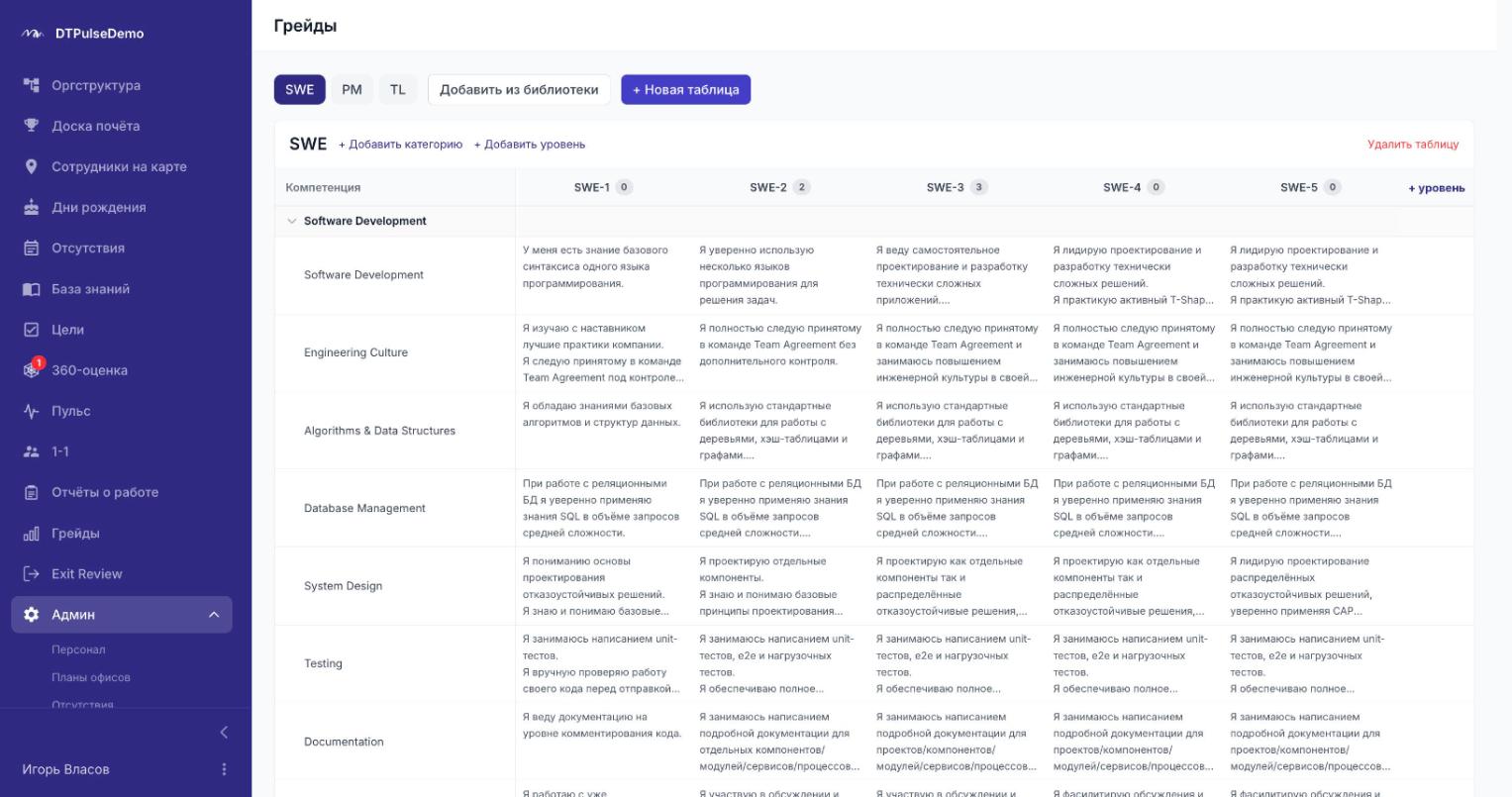This screenshot has width=1512, height=797.
Task: Go to Сотрудники на карте page
Action: [119, 166]
